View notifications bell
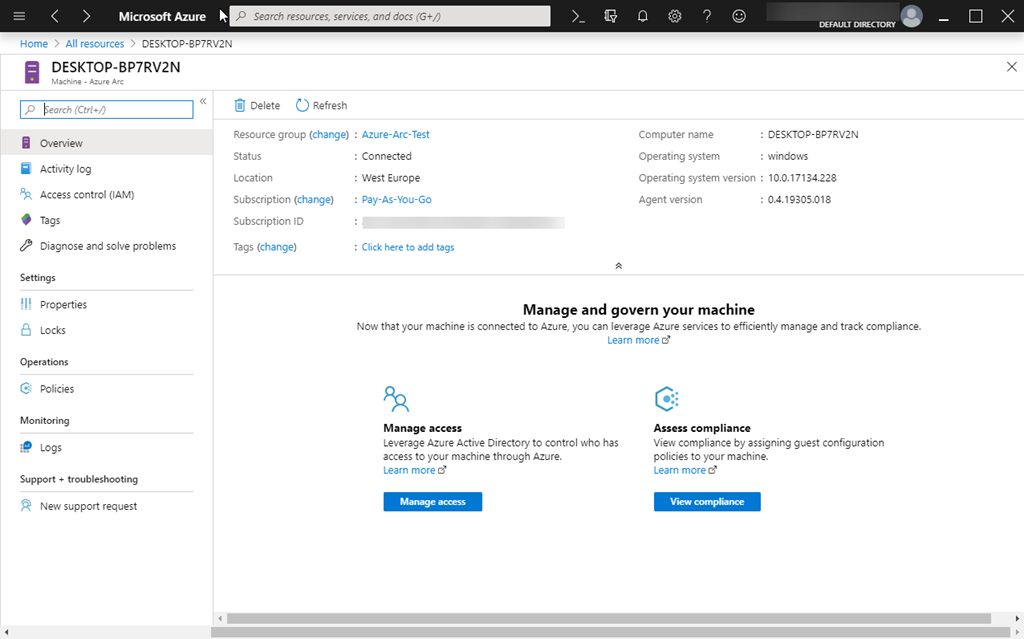 [643, 16]
